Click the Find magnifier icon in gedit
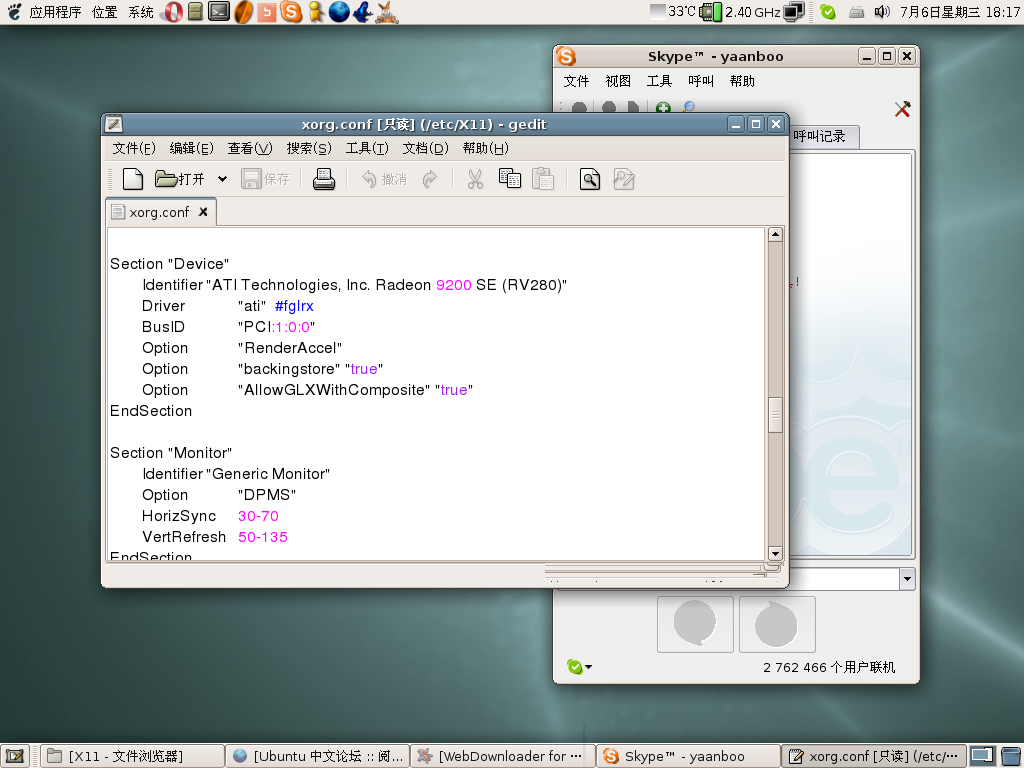Screen dimensions: 1024x768 click(590, 179)
